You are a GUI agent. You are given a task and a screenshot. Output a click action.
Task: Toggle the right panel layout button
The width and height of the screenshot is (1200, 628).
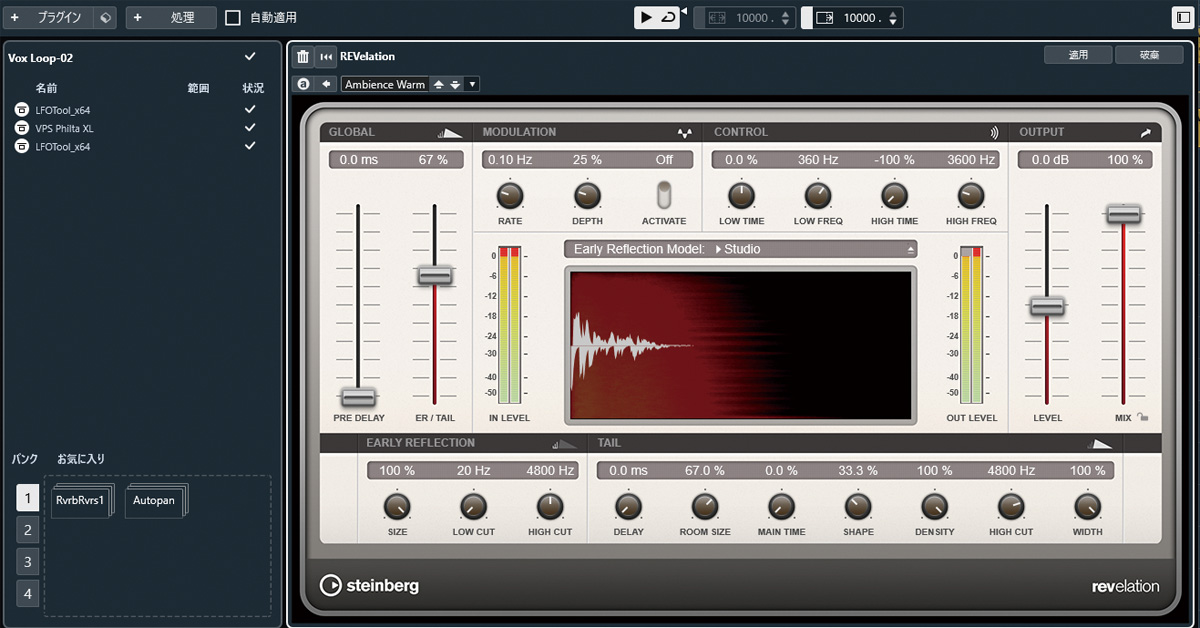[1181, 18]
